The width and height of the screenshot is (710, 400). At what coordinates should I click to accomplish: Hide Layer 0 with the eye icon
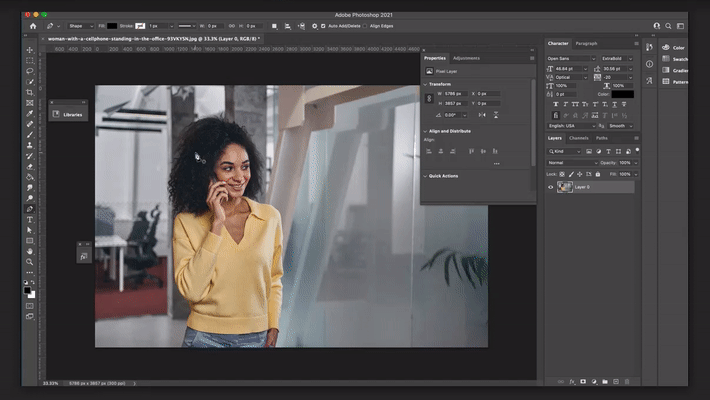(x=550, y=187)
